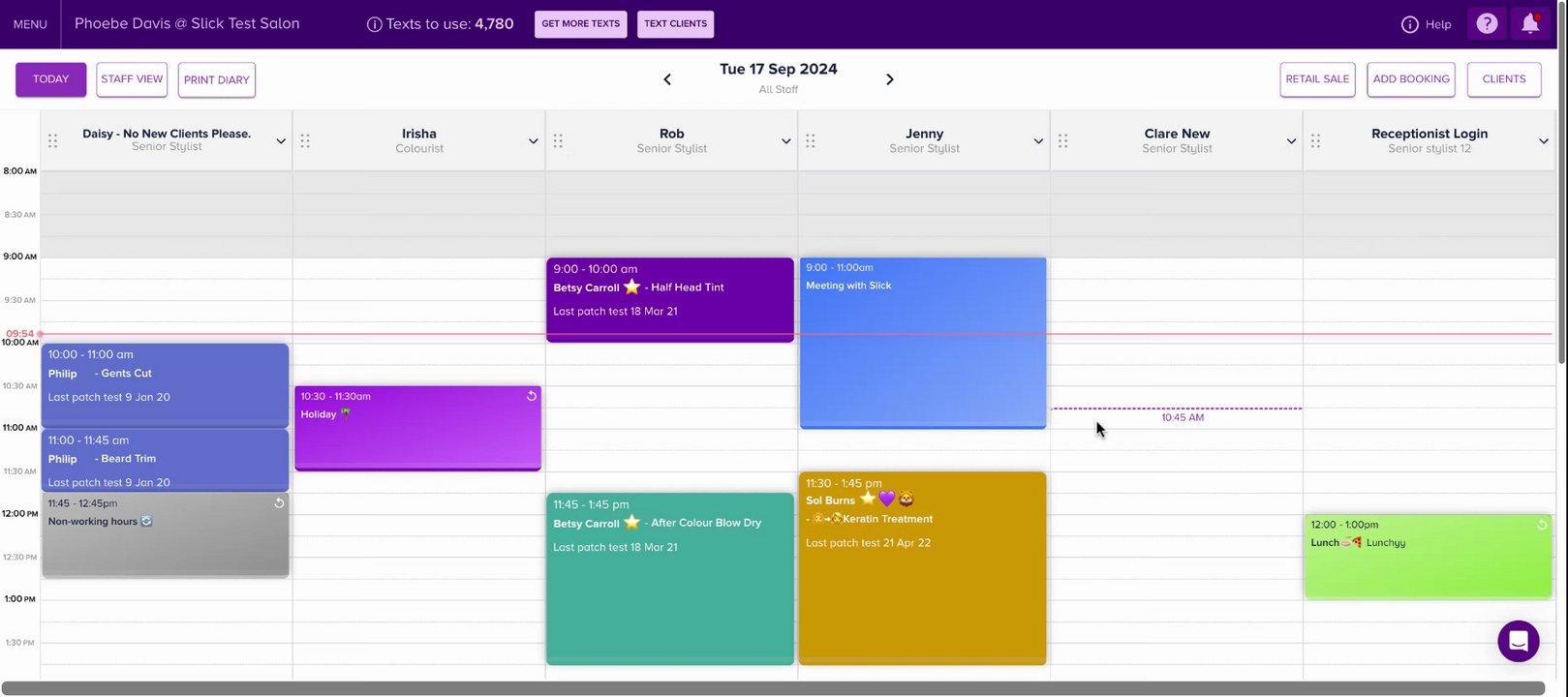Click the star icon beside Sol Burns
The height and width of the screenshot is (697, 1568).
click(x=868, y=499)
